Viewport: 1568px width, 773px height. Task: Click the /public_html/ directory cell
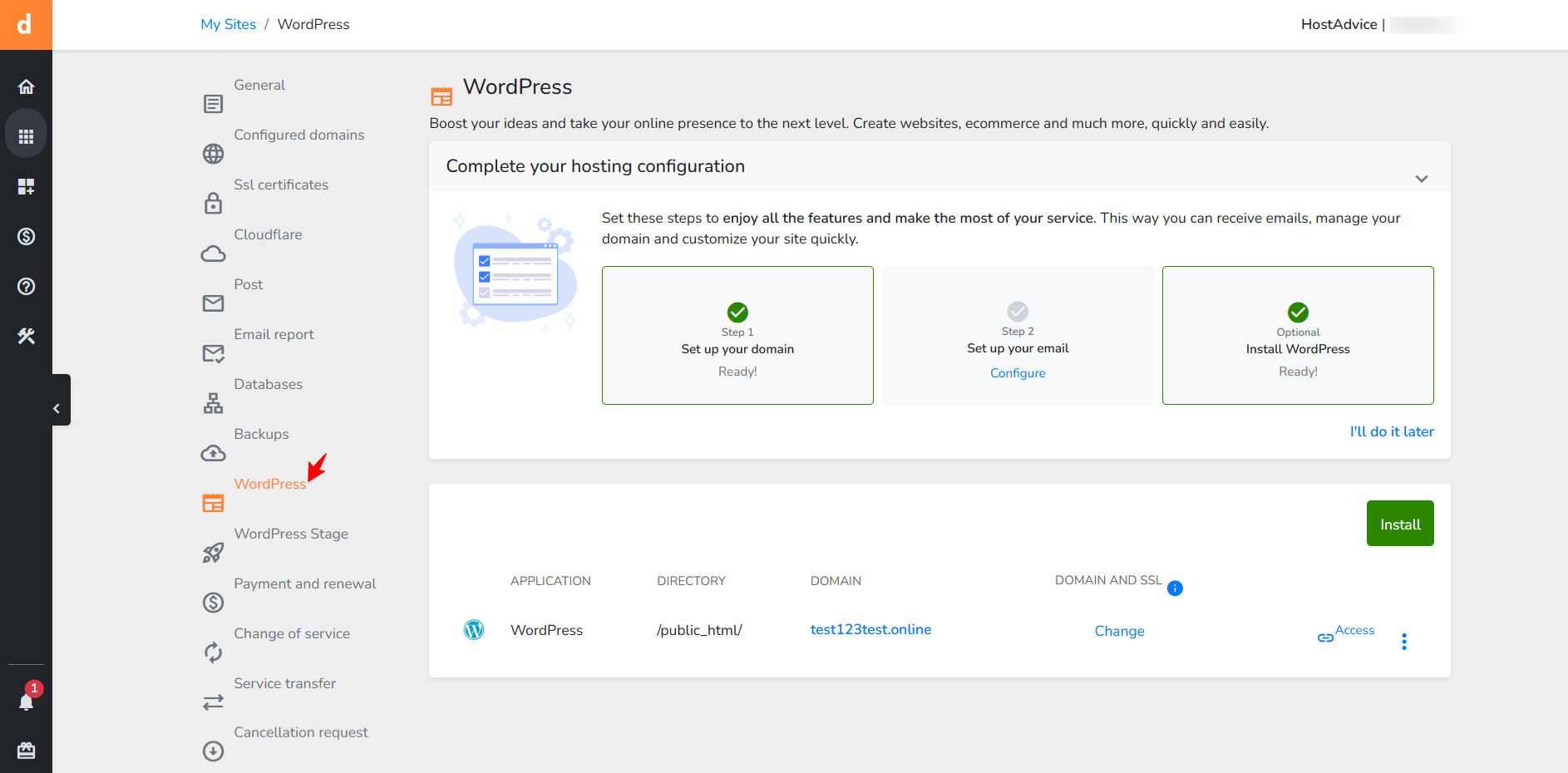(699, 630)
